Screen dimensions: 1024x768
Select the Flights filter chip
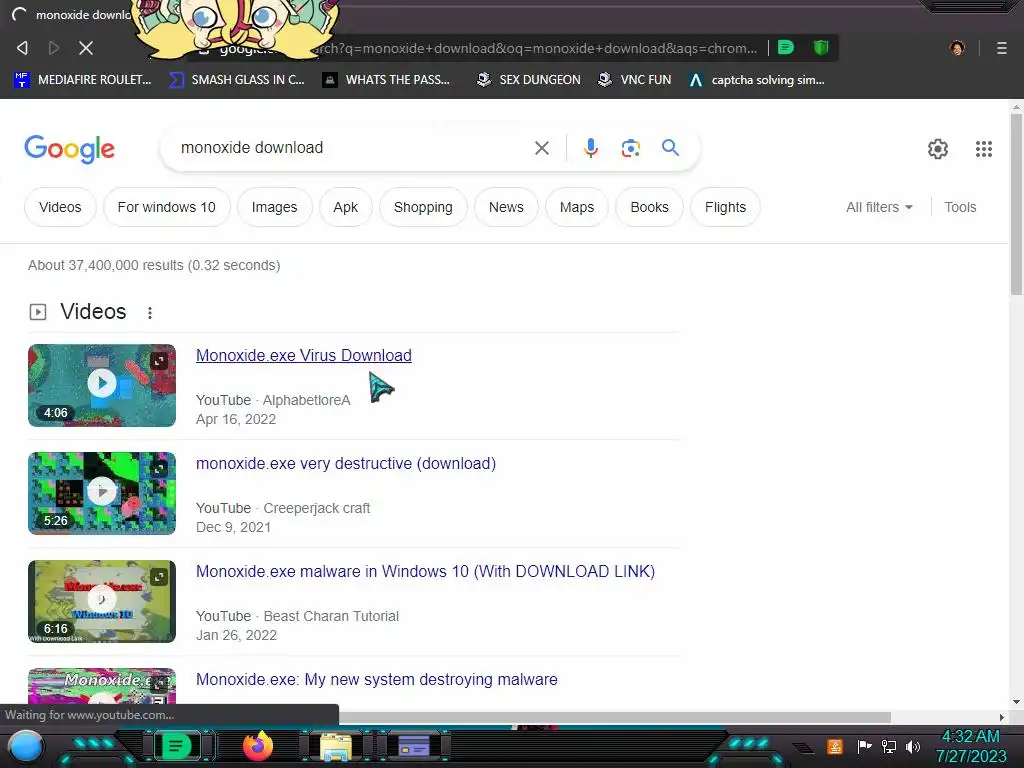(x=725, y=207)
